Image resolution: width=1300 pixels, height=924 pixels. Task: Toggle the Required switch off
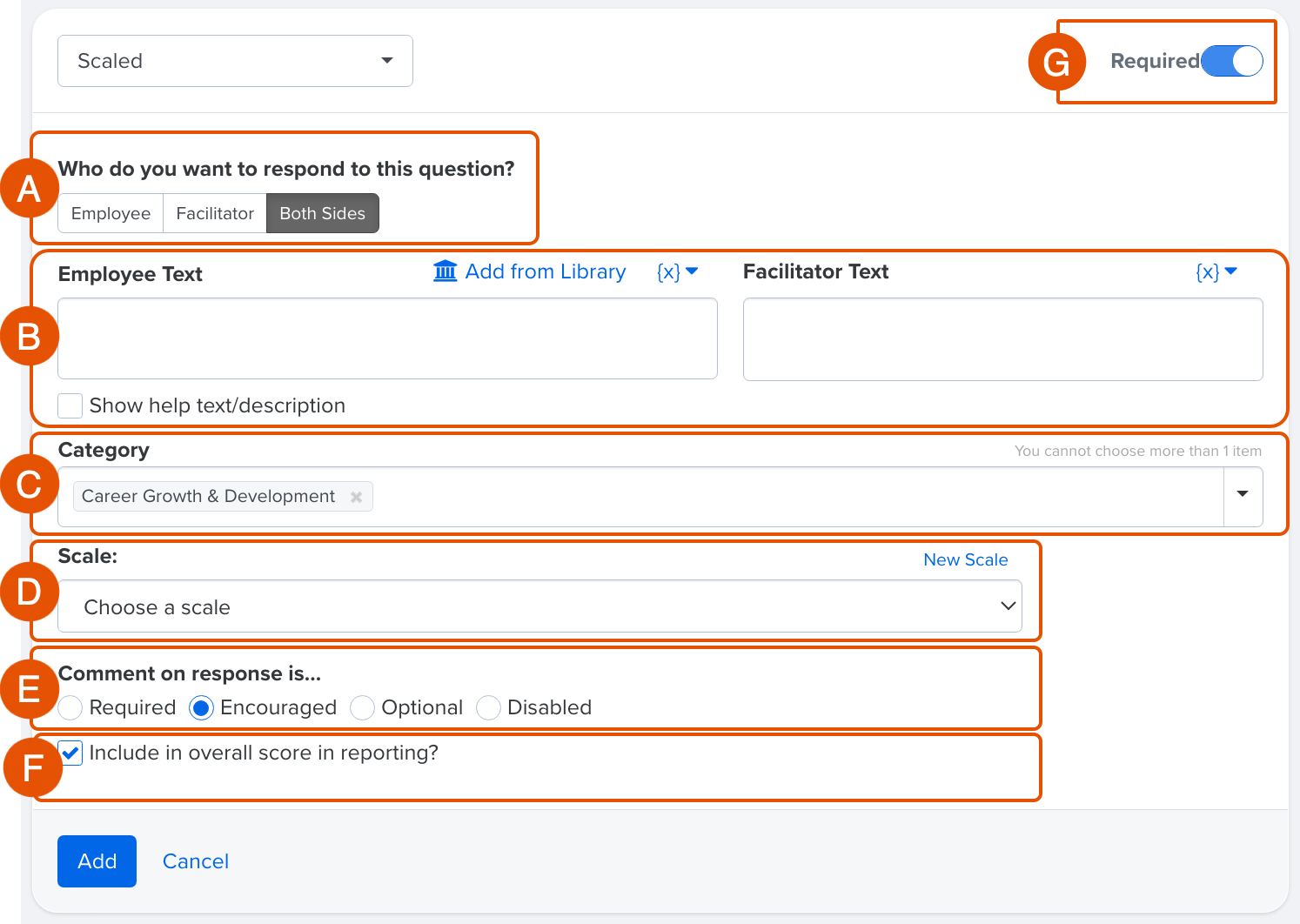tap(1231, 61)
